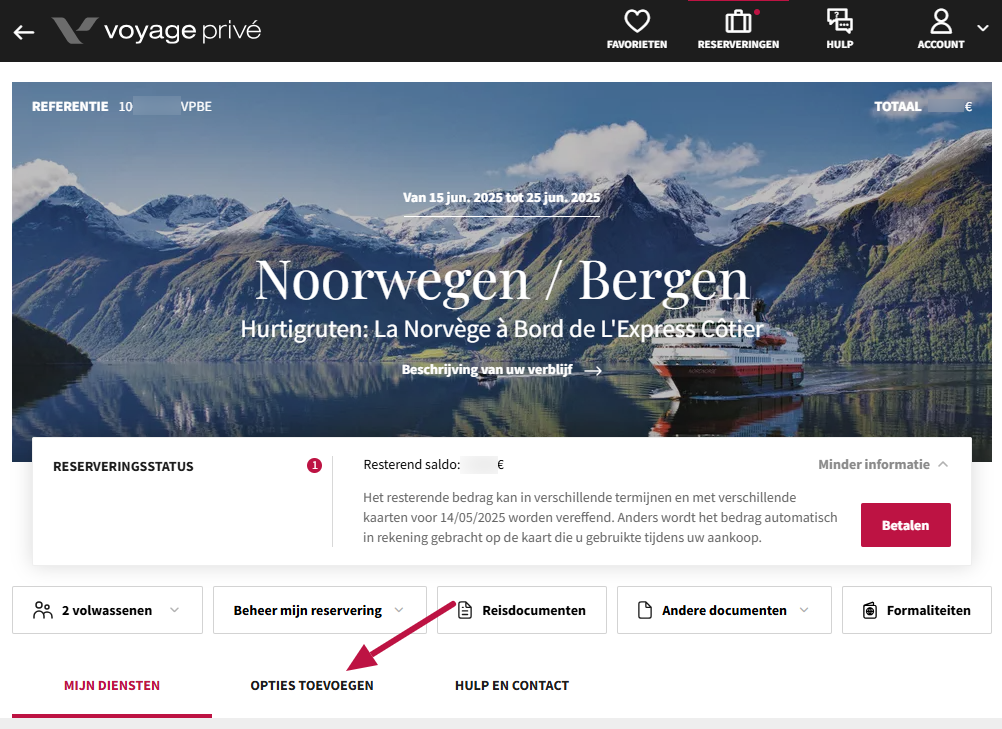Click the travel dates 15 jun. to 25 jun. 2025
Screen dimensions: 1002x729
tap(502, 197)
